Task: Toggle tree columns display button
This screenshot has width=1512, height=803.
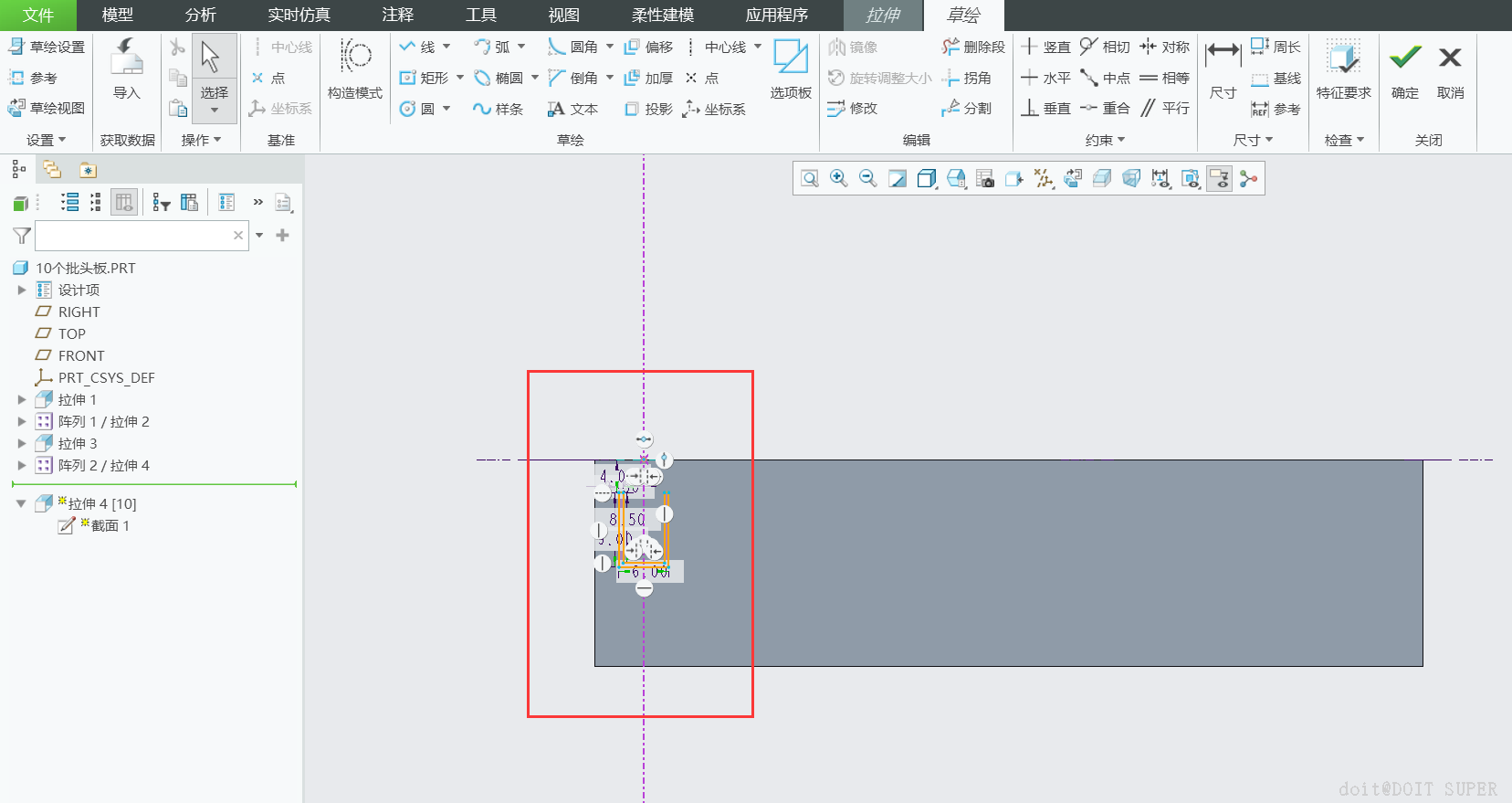Action: pos(124,202)
